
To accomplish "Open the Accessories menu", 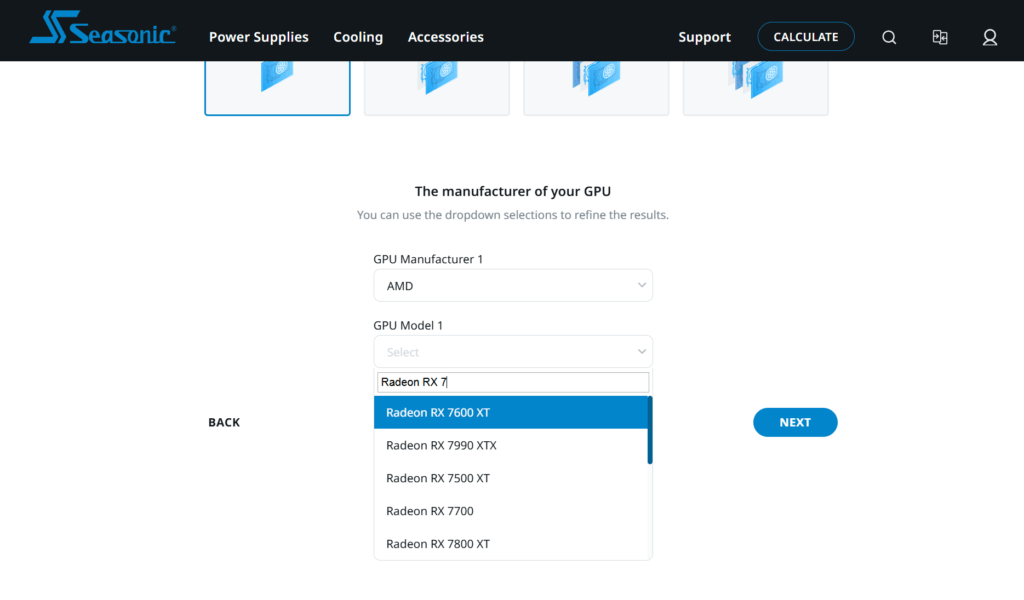I will click(x=446, y=37).
